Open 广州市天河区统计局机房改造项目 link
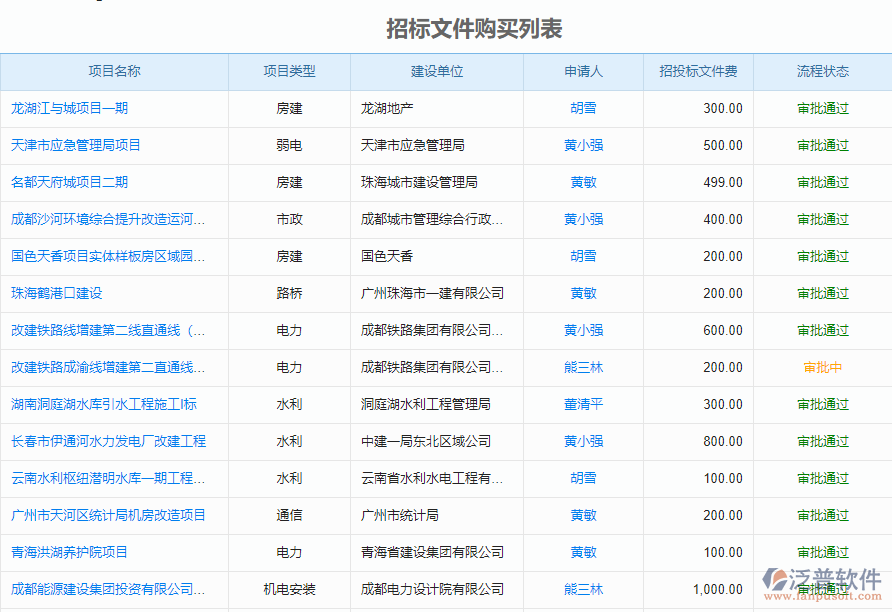Image resolution: width=892 pixels, height=612 pixels. coord(108,515)
